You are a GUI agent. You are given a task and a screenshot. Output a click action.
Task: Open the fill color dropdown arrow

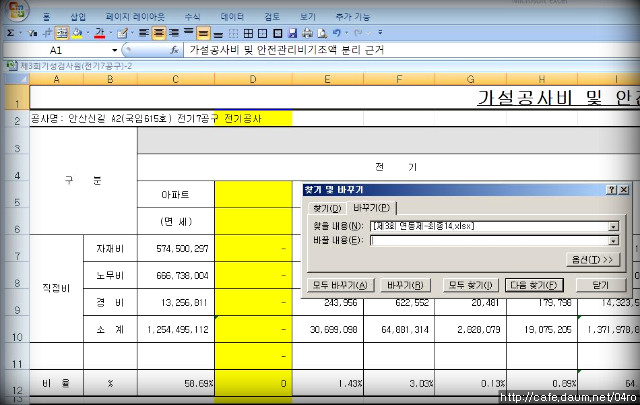(x=87, y=33)
